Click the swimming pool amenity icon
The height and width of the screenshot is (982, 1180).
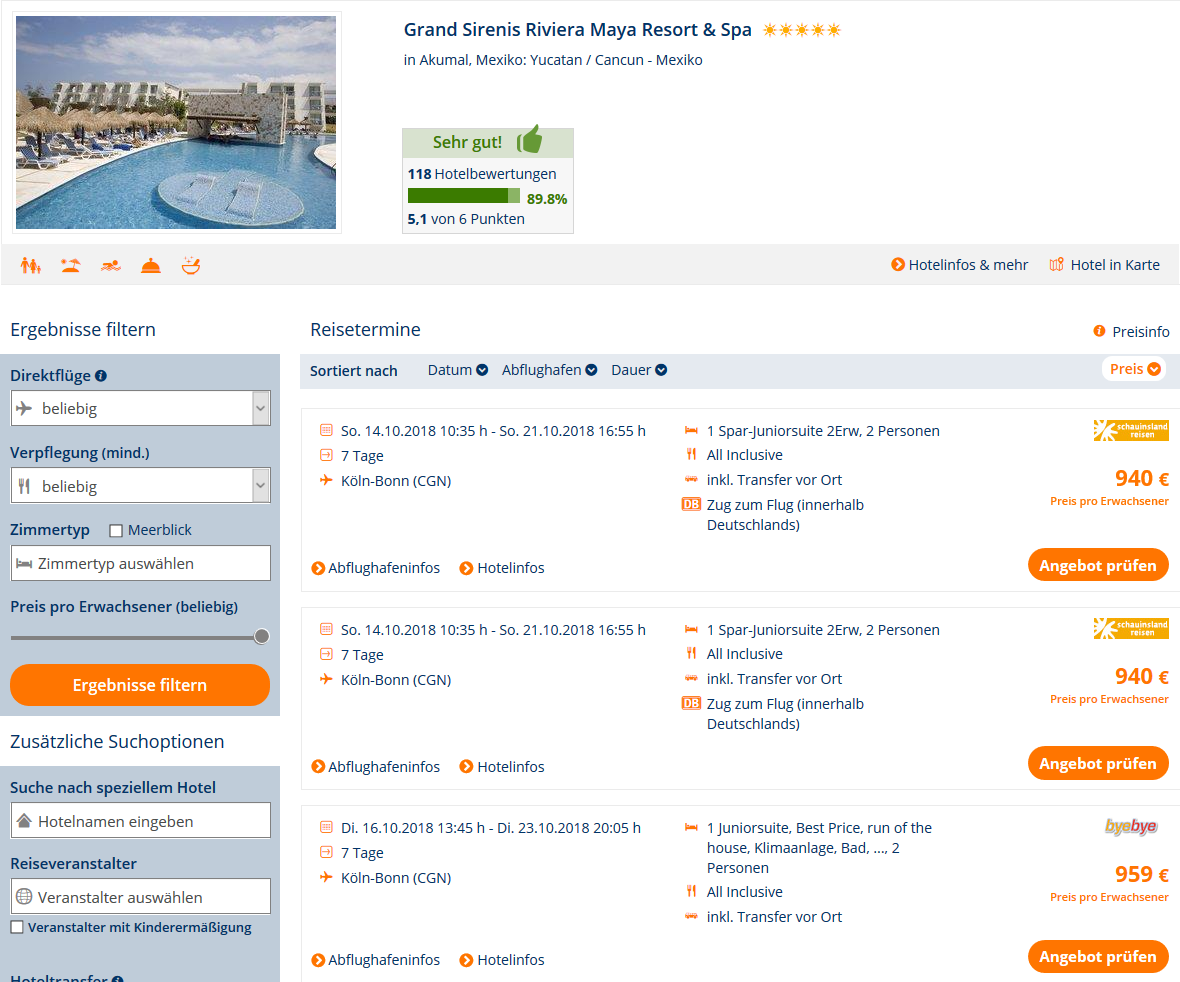(x=111, y=265)
